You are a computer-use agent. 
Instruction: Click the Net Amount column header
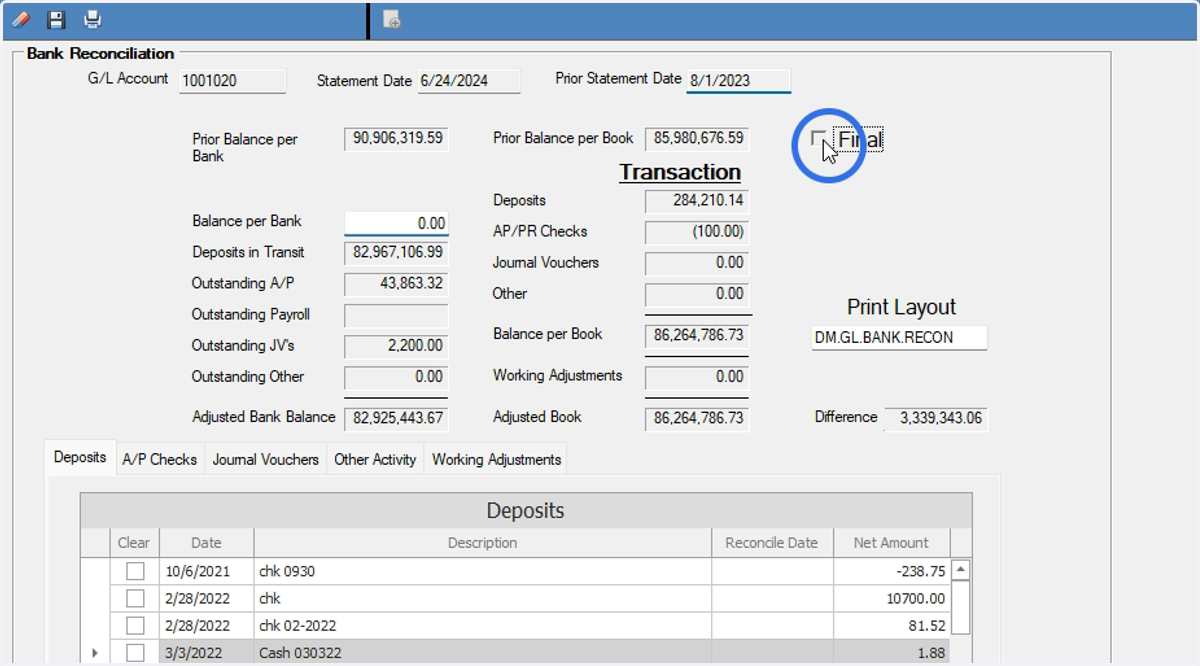[891, 543]
